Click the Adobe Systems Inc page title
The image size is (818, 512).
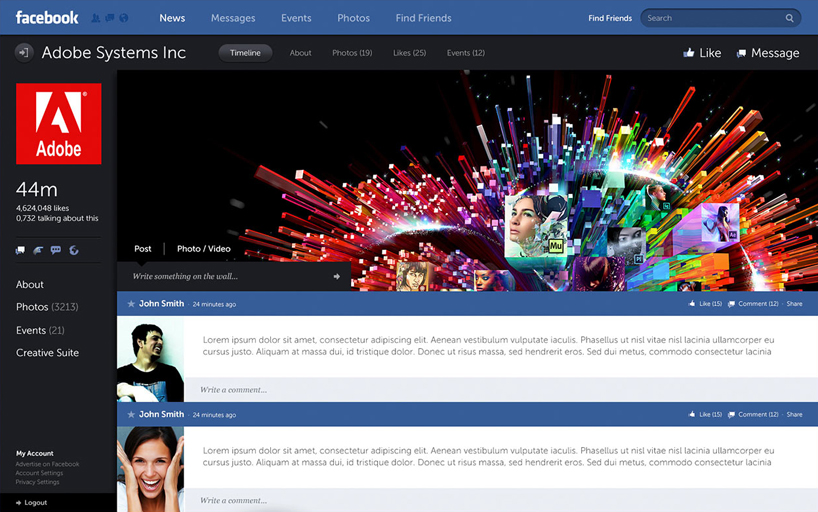[x=114, y=53]
